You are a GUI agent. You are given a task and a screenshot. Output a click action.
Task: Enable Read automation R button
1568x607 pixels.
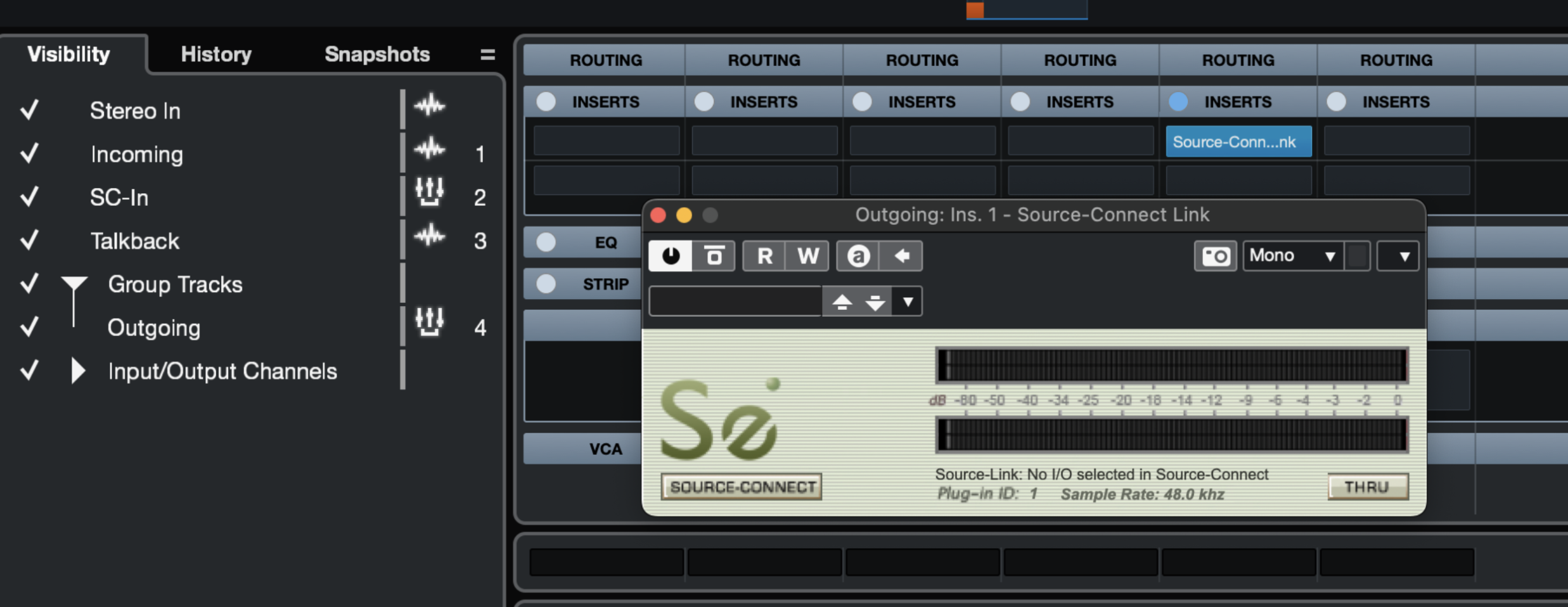[764, 256]
